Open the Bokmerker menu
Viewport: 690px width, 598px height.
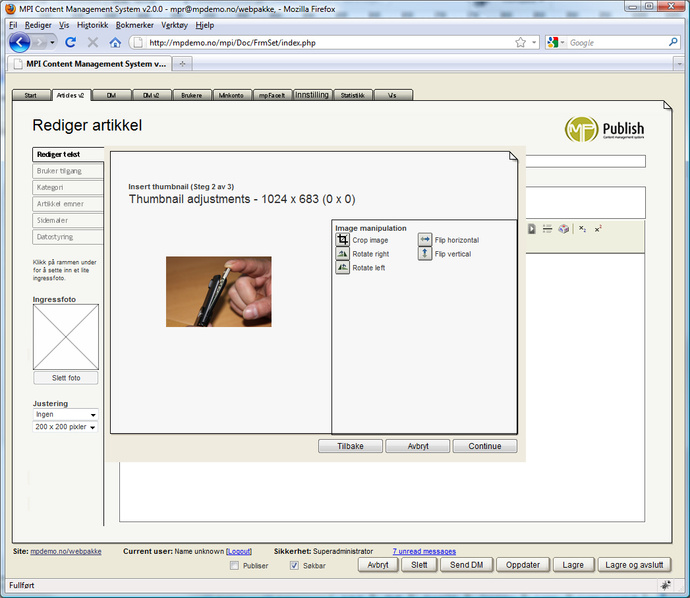coord(135,24)
